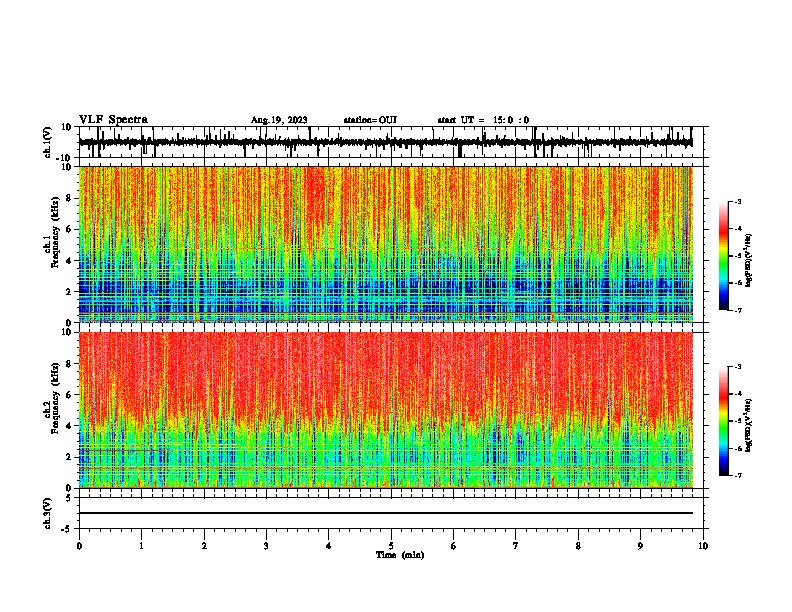Click the 'station=OUJ' label
This screenshot has height=612, width=792.
[370, 120]
